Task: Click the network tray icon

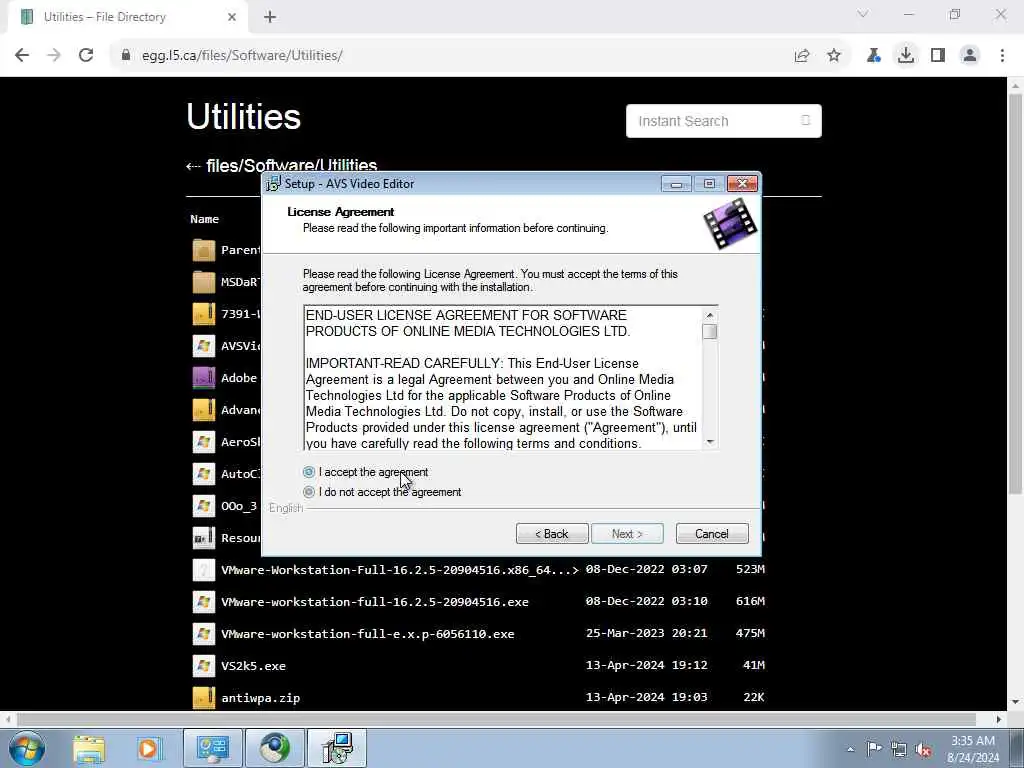Action: click(899, 749)
